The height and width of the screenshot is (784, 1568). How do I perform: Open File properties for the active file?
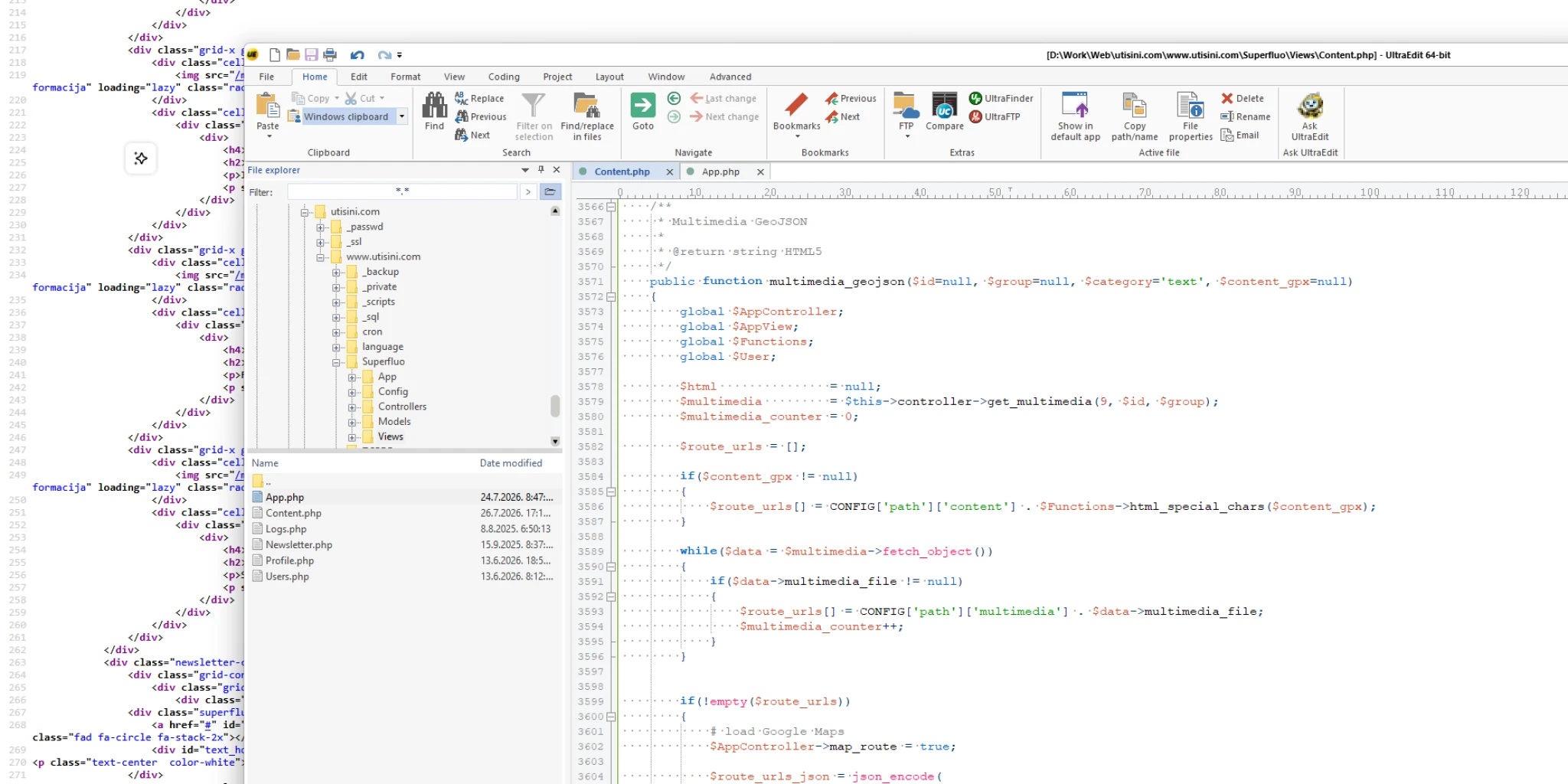coord(1191,106)
